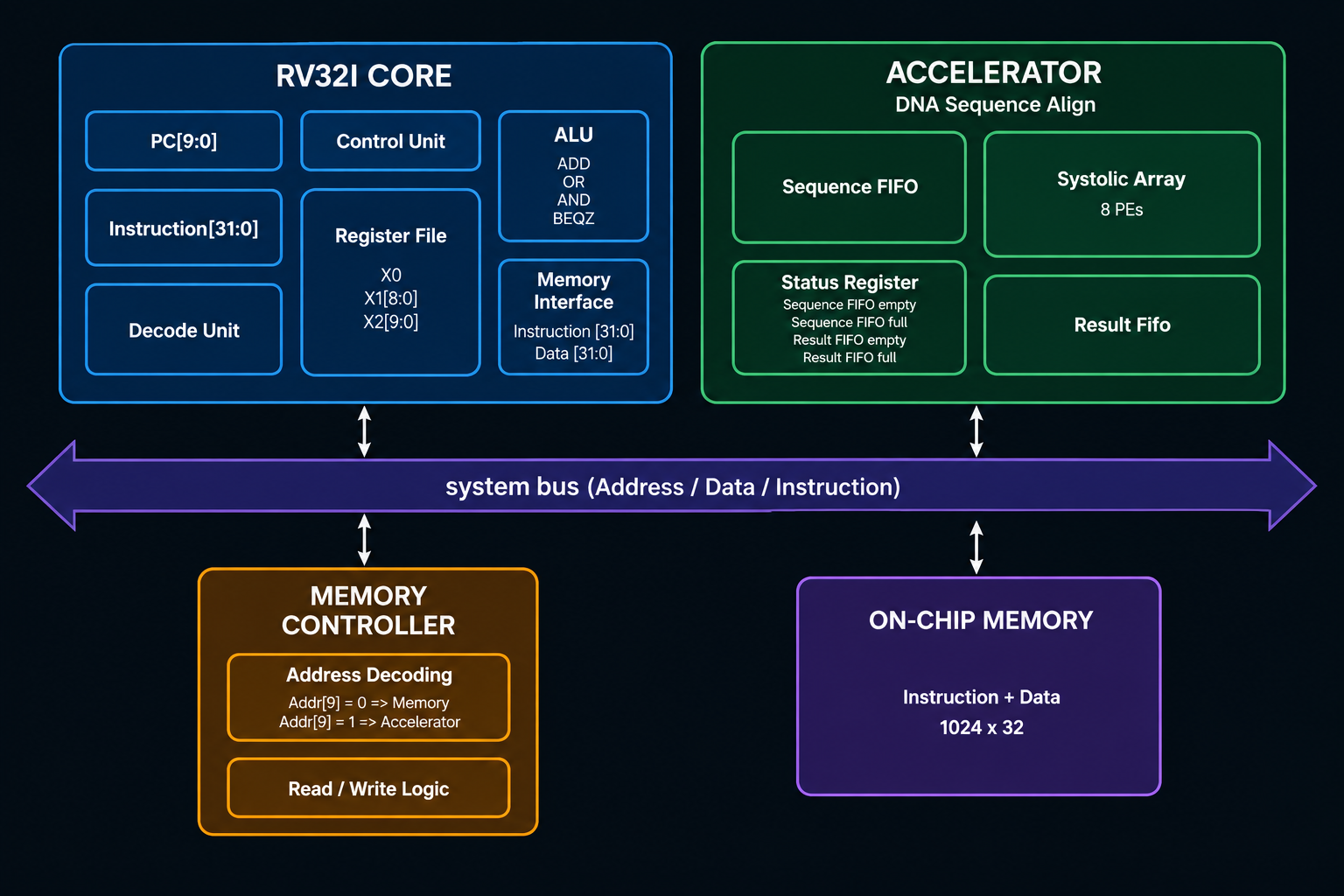Click the Register File heading
Viewport: 1344px width, 896px height.
[391, 235]
